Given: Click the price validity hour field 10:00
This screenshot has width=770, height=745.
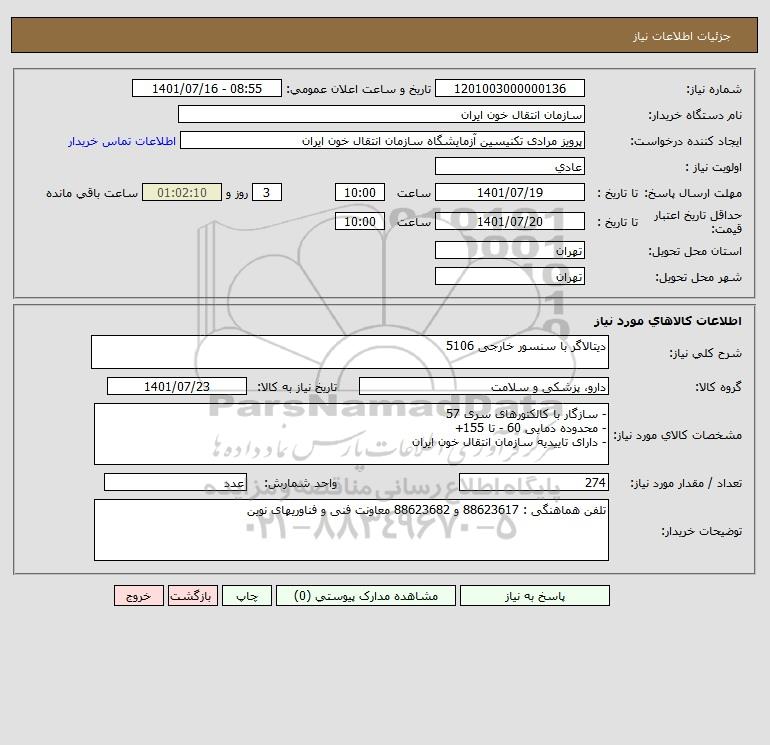Looking at the screenshot, I should click(x=360, y=221).
